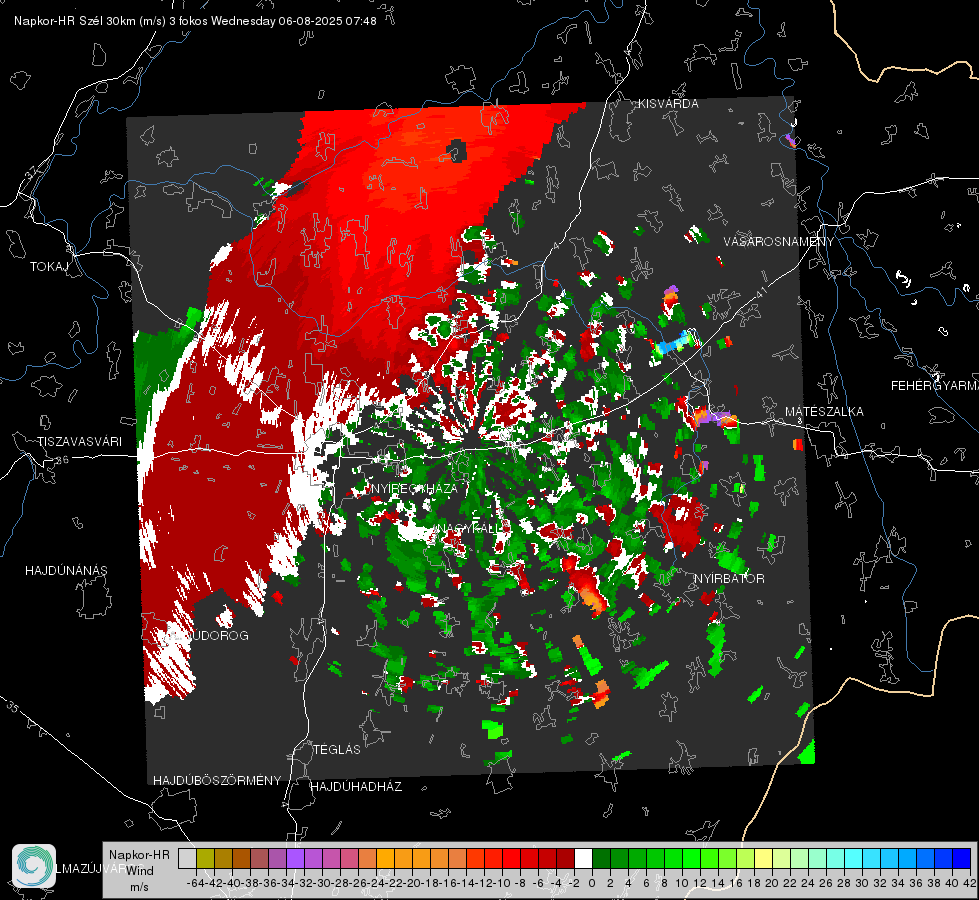Select the VÁSÁROSNAMÉNY city label

tap(779, 242)
